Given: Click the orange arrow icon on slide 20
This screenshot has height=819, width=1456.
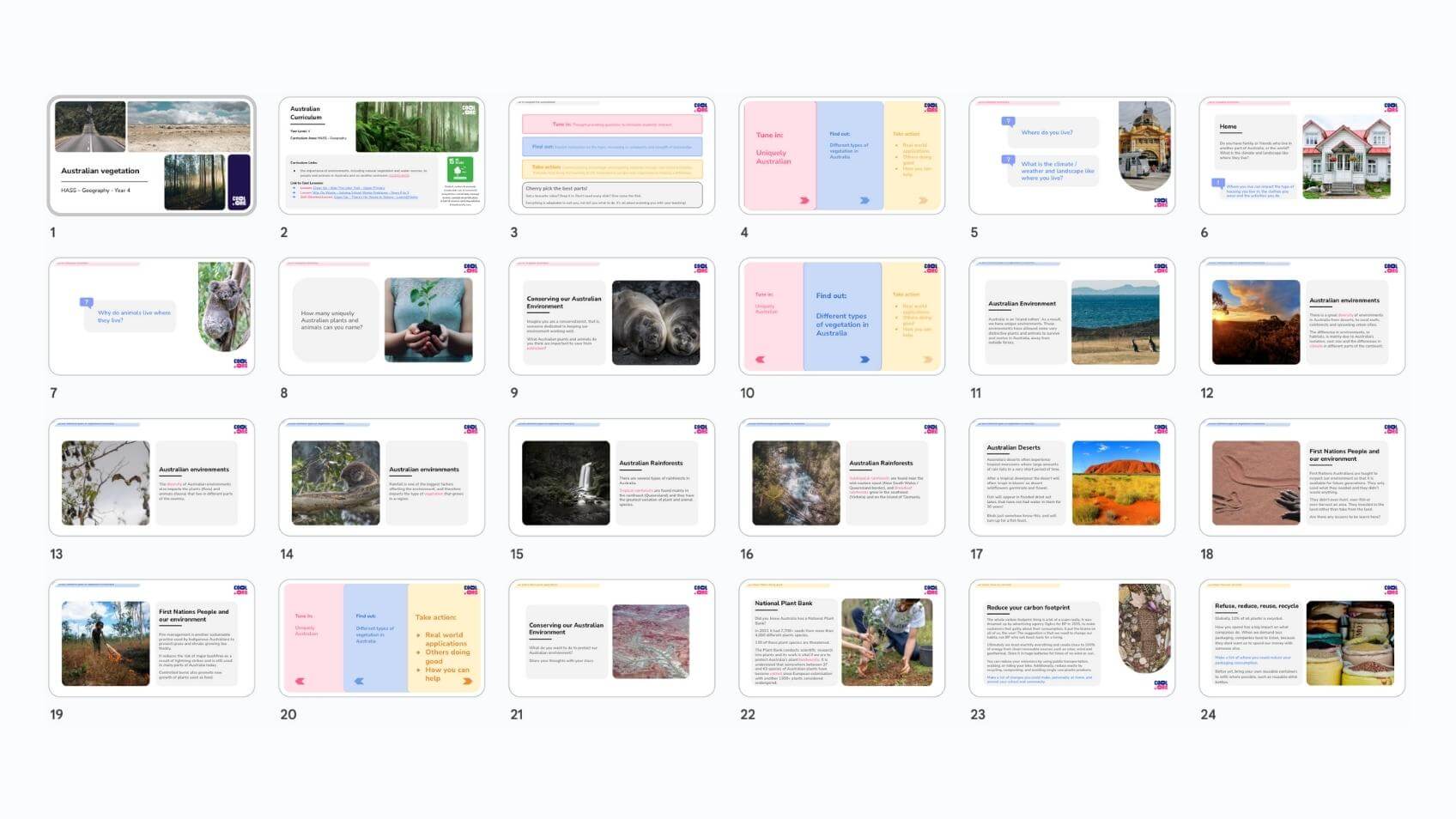Looking at the screenshot, I should point(467,681).
